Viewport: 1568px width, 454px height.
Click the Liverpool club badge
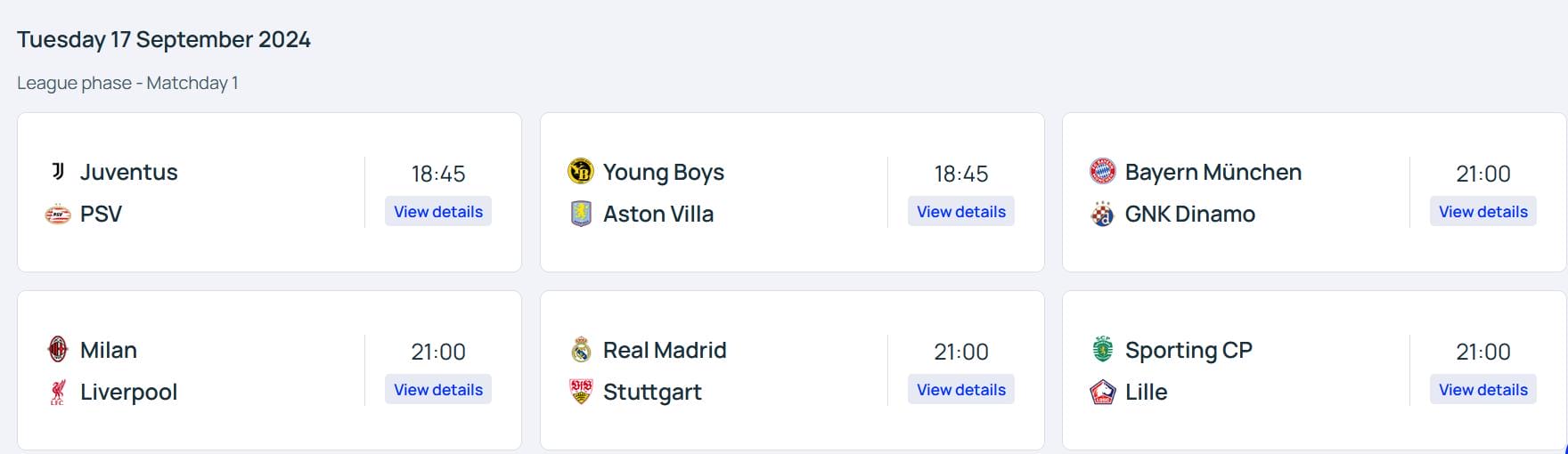click(x=58, y=392)
